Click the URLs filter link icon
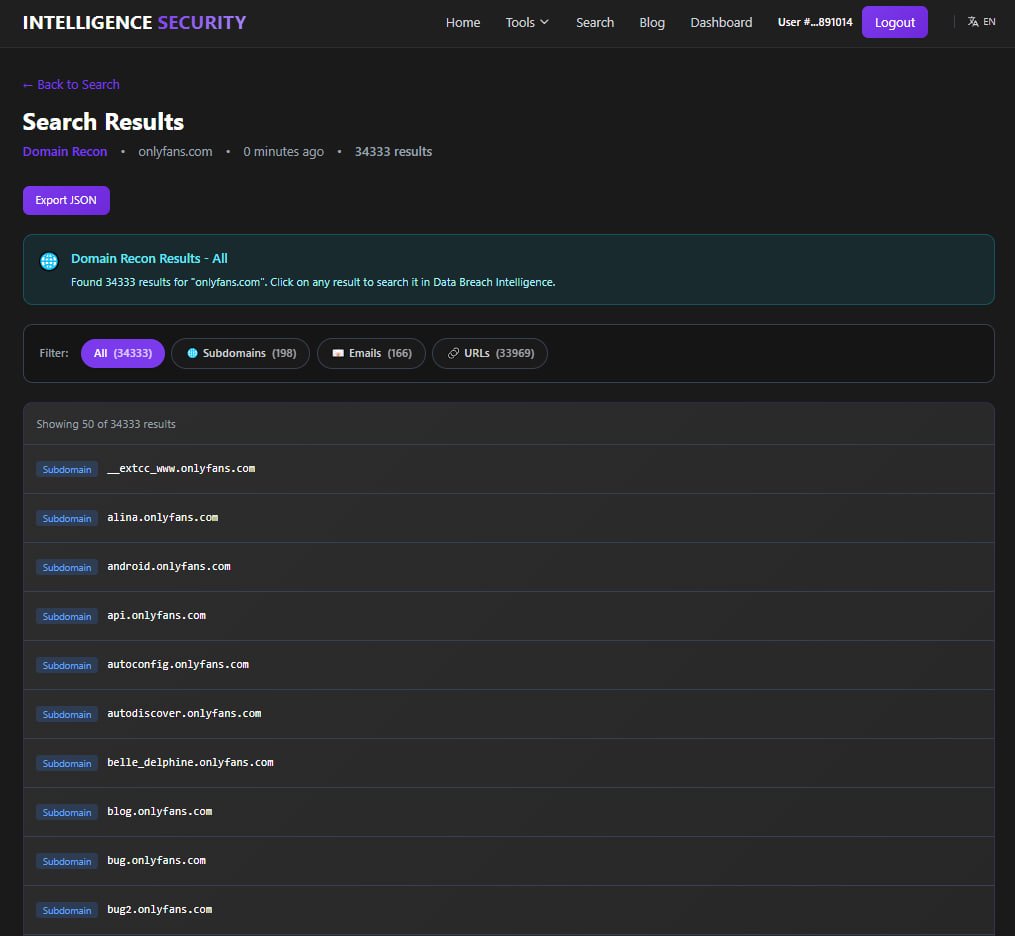 coord(453,353)
